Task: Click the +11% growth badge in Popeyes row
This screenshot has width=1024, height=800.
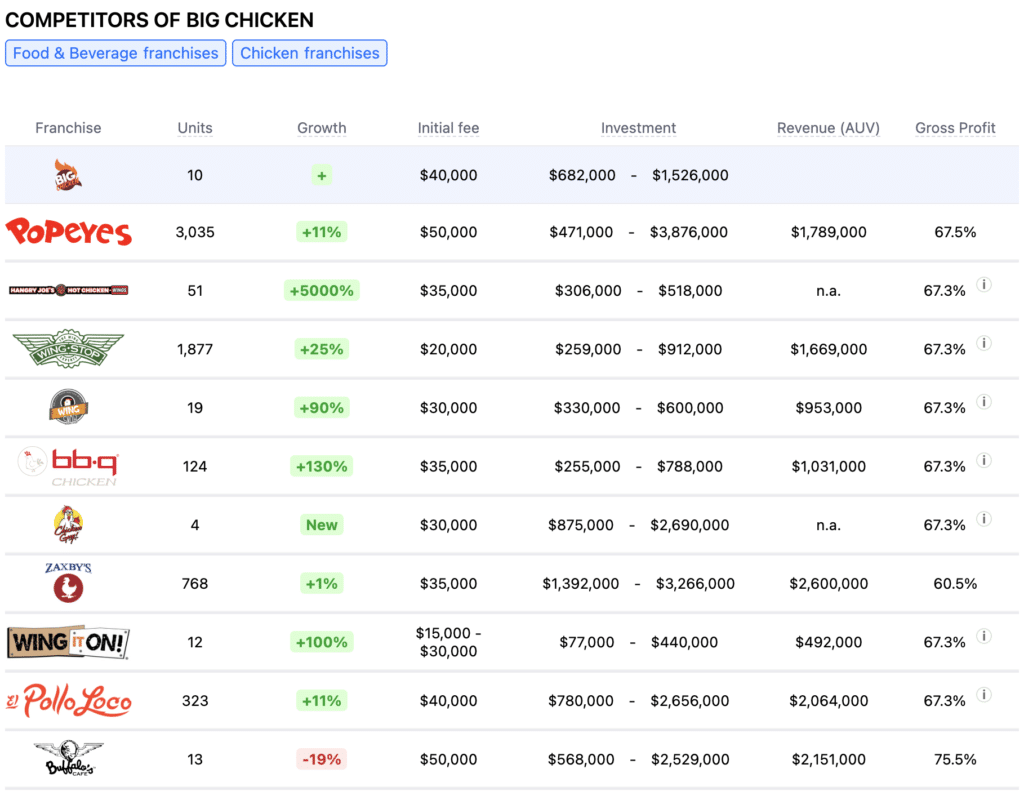Action: pos(321,232)
